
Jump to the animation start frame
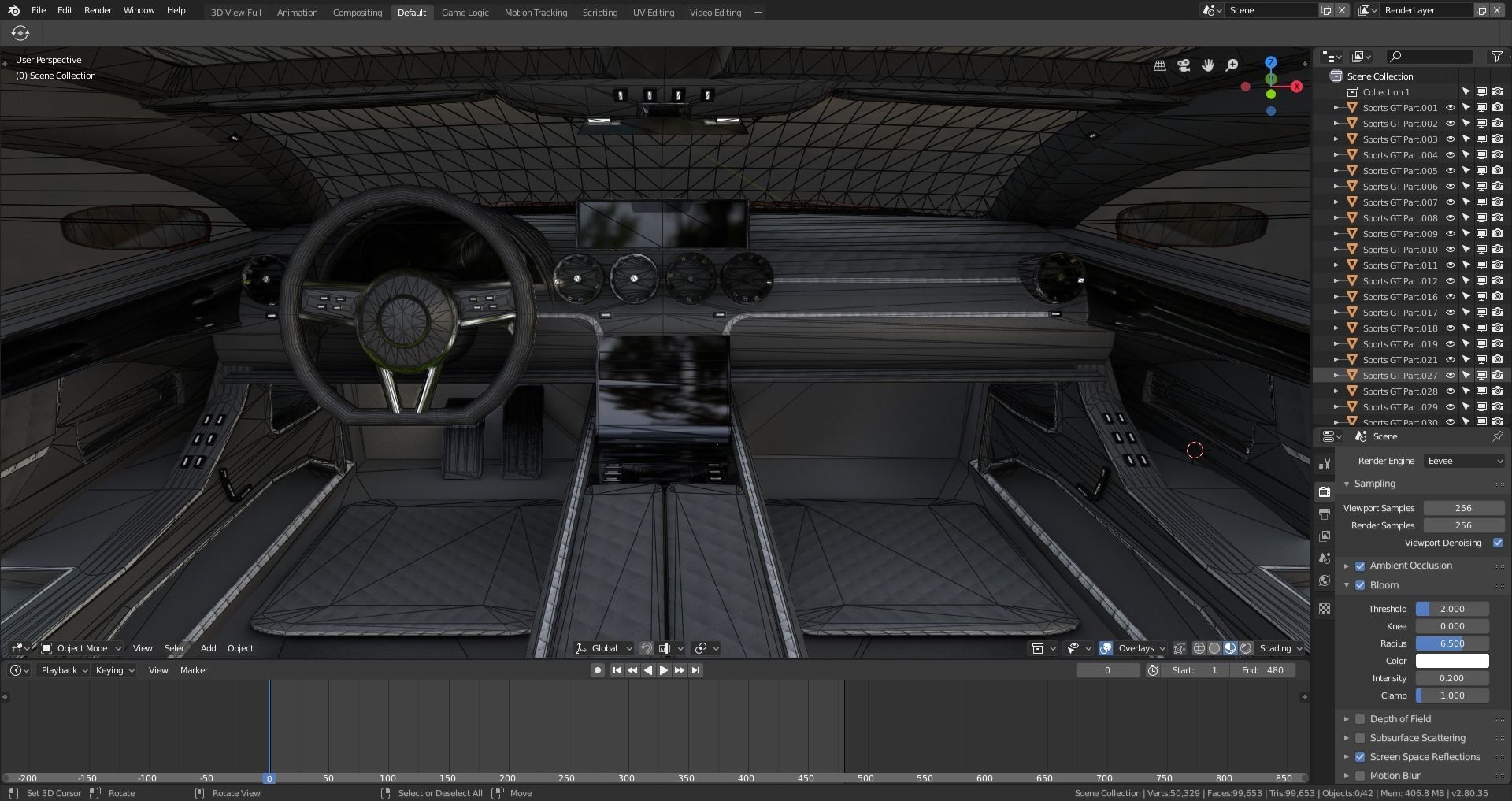[617, 670]
